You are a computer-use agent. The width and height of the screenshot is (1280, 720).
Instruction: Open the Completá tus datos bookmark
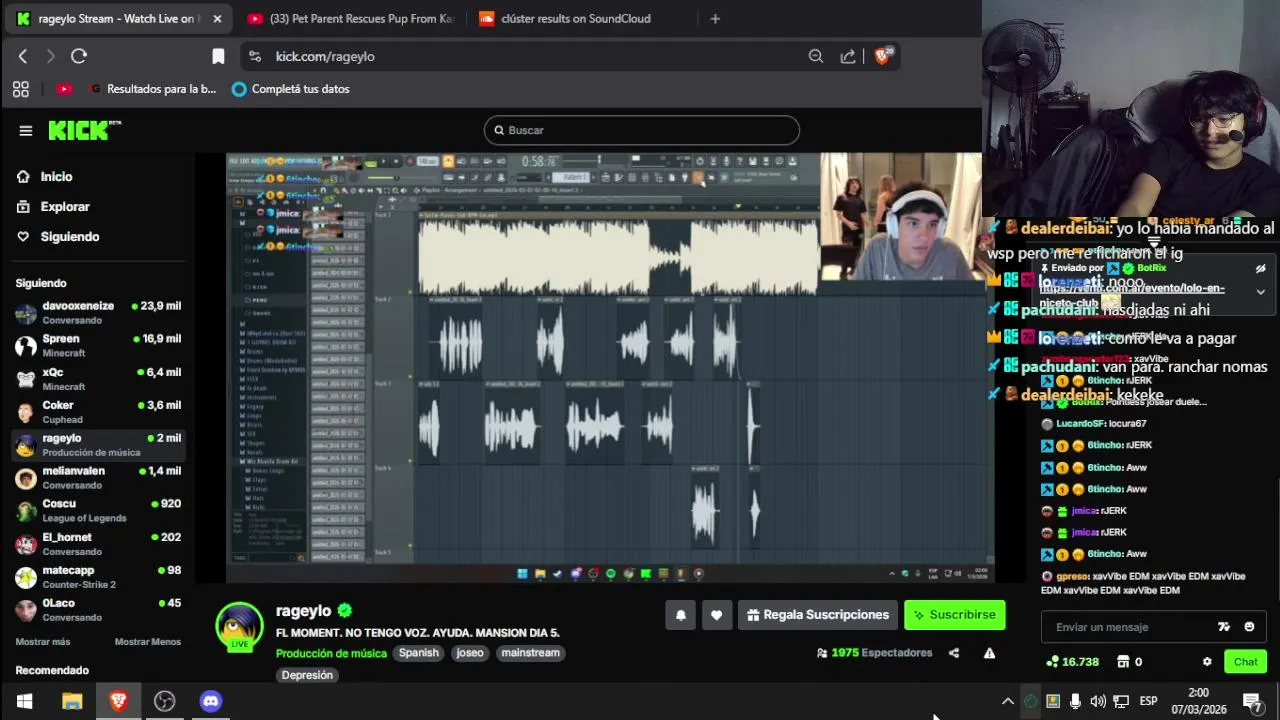tap(290, 89)
